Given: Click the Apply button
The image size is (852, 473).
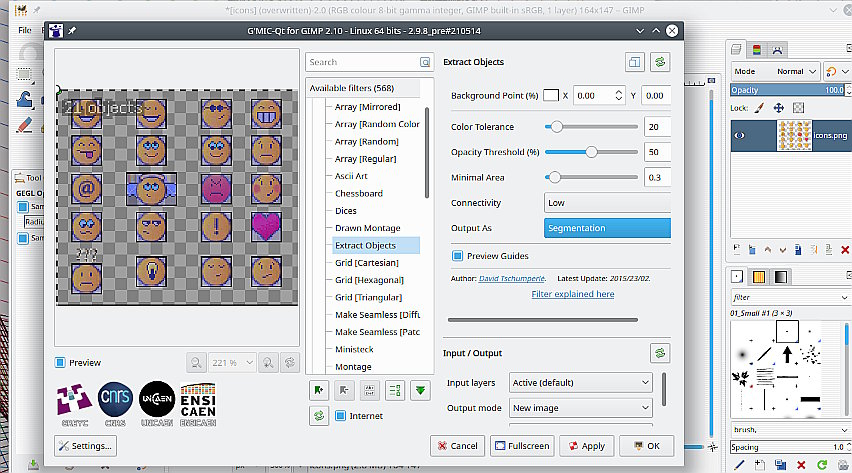Looking at the screenshot, I should coord(586,446).
